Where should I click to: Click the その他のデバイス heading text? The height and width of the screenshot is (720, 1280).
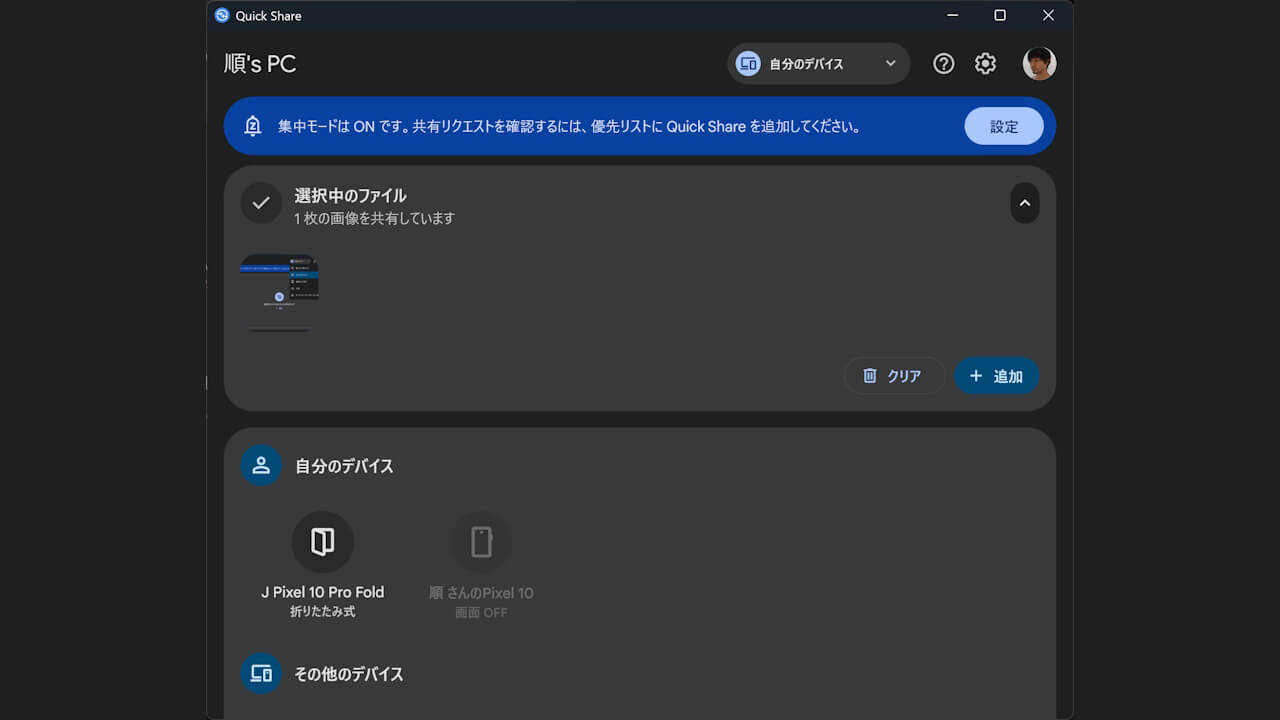coord(349,674)
